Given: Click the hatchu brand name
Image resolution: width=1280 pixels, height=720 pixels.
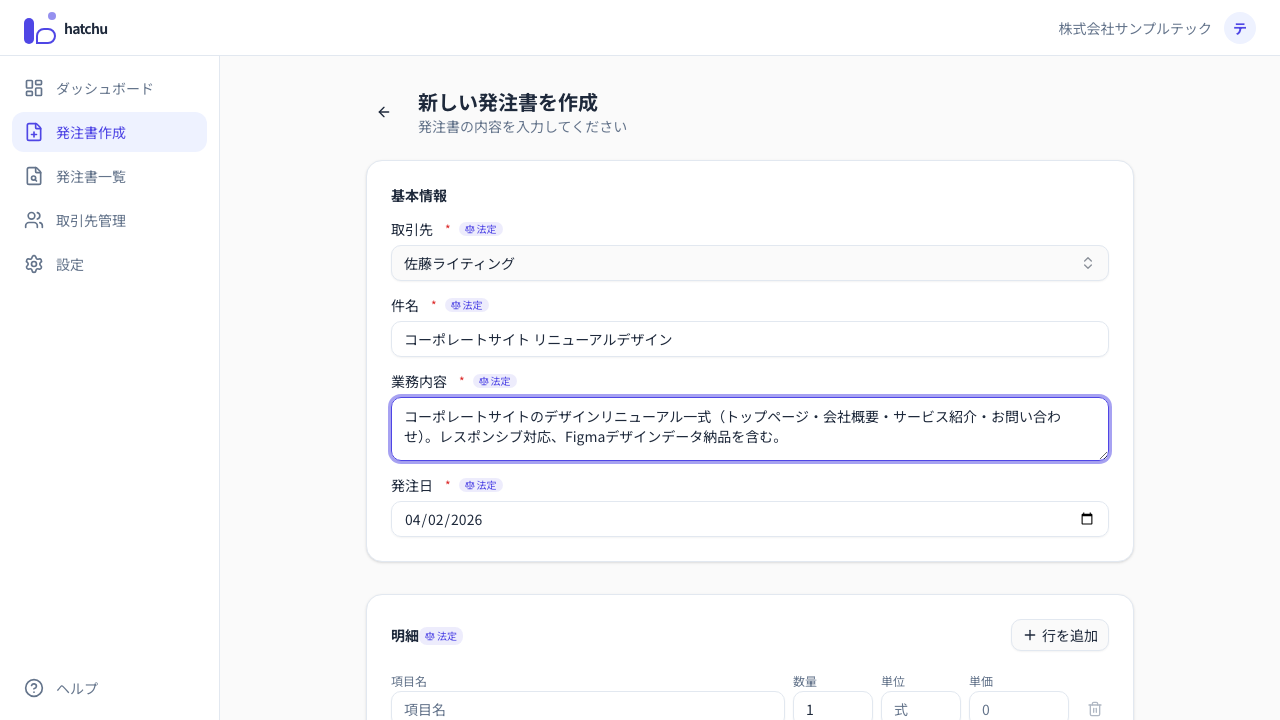Looking at the screenshot, I should tap(86, 28).
